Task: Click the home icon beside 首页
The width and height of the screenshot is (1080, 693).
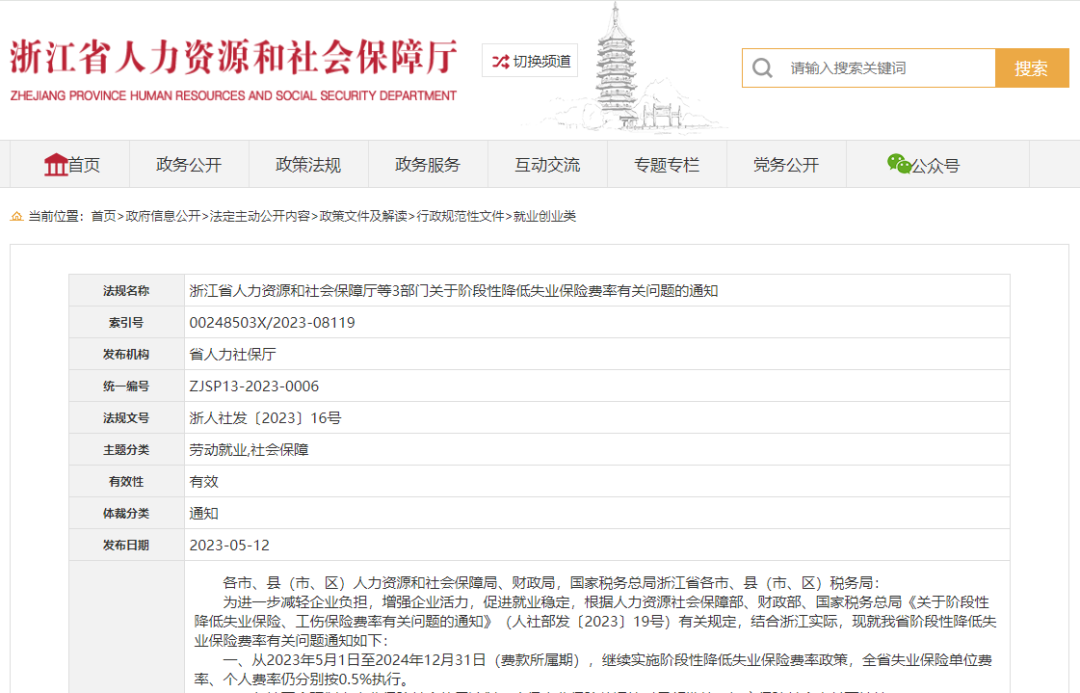Action: click(56, 164)
